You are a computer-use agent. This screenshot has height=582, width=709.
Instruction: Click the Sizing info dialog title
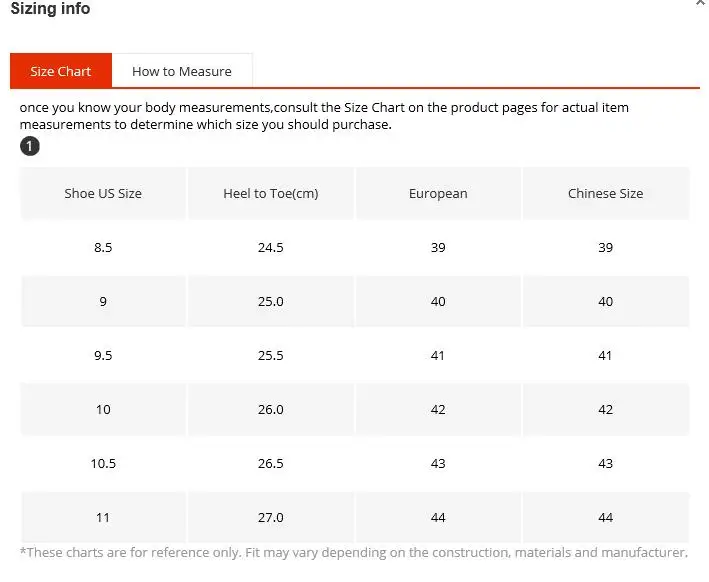(50, 9)
